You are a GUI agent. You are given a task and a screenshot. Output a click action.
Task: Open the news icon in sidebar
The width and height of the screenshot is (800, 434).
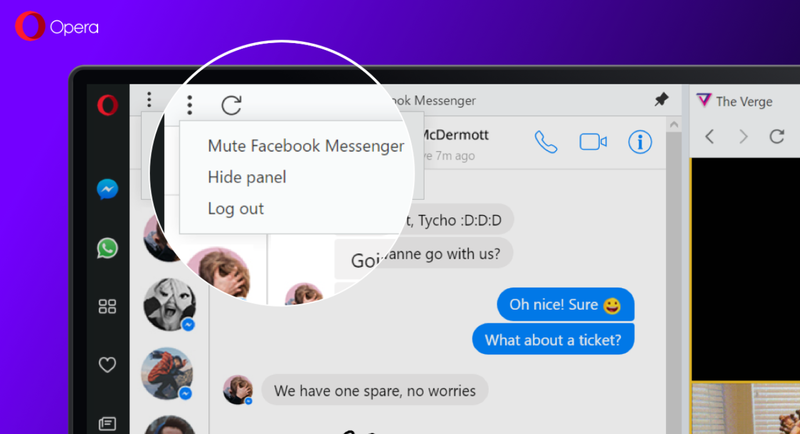point(107,423)
